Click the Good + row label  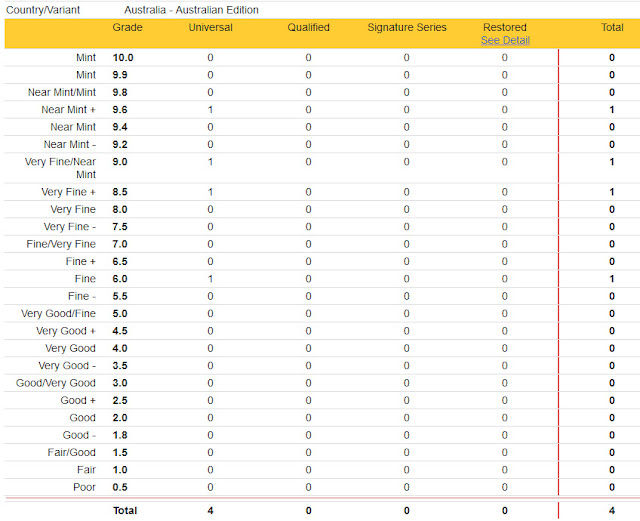pos(78,400)
